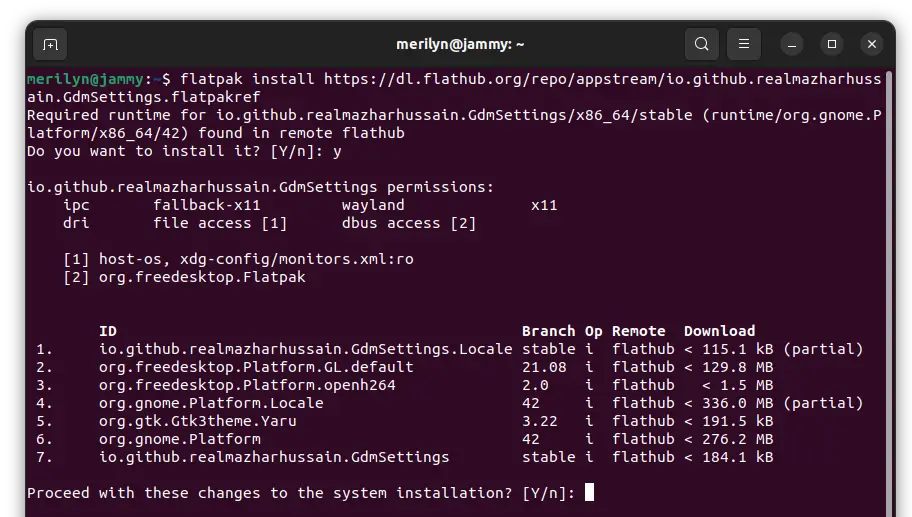The height and width of the screenshot is (517, 912).
Task: Click the ID column header
Action: tap(107, 331)
